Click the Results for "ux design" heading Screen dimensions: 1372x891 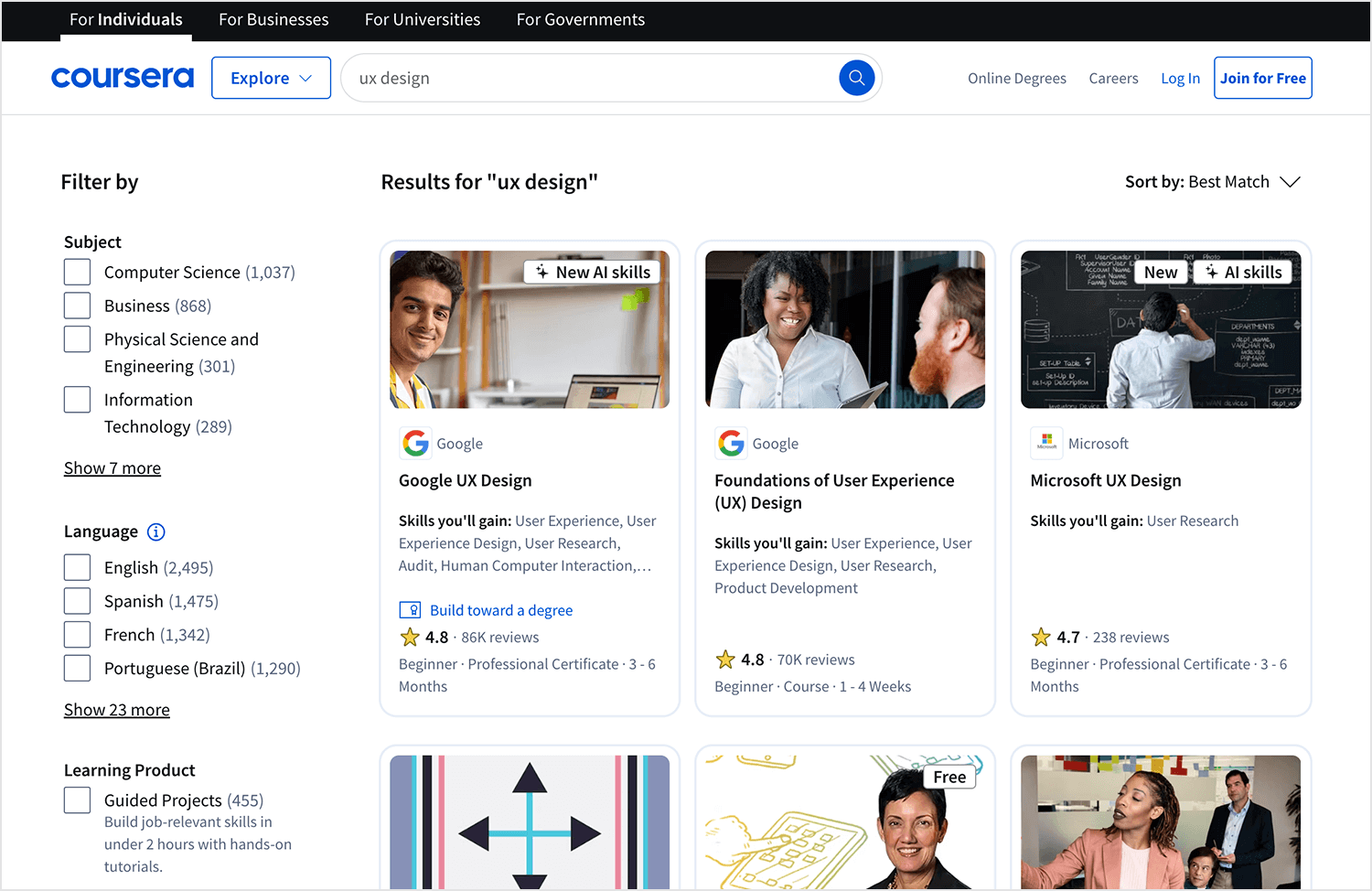(489, 182)
